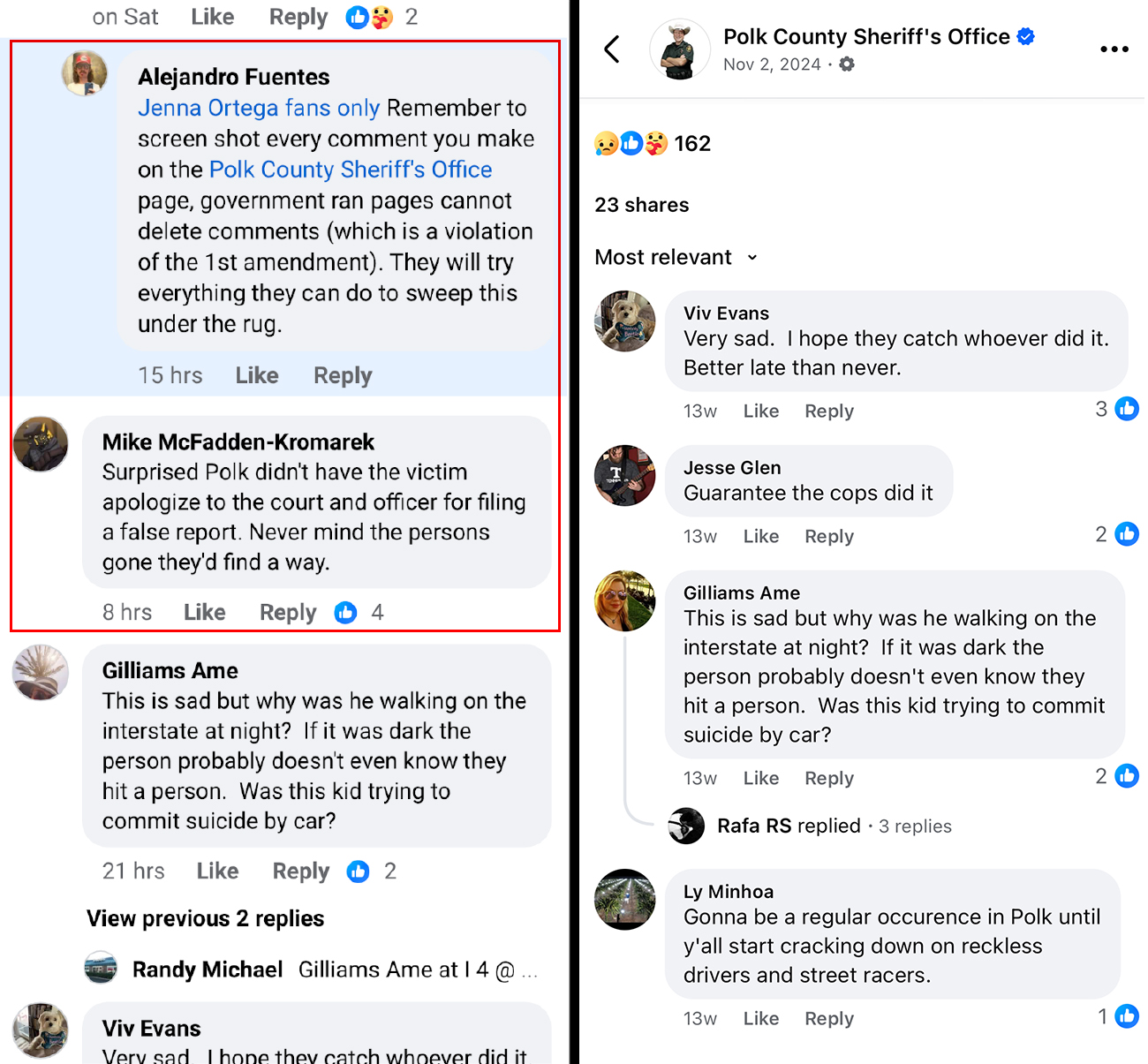The width and height of the screenshot is (1148, 1064).
Task: Click the like icon on Jesse Glen's comment
Action: point(1127,534)
